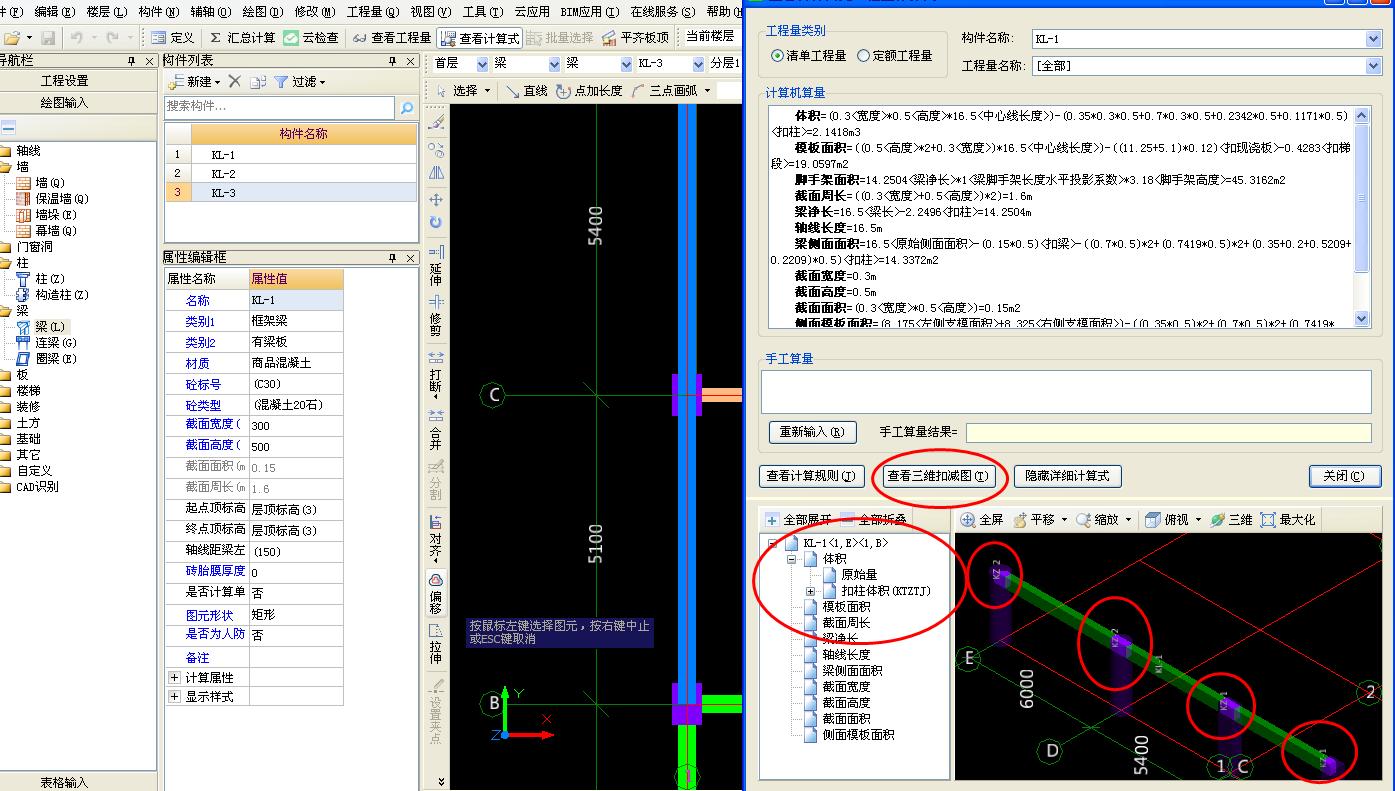The image size is (1395, 791).
Task: Click 合并 merge tool
Action: 435,429
